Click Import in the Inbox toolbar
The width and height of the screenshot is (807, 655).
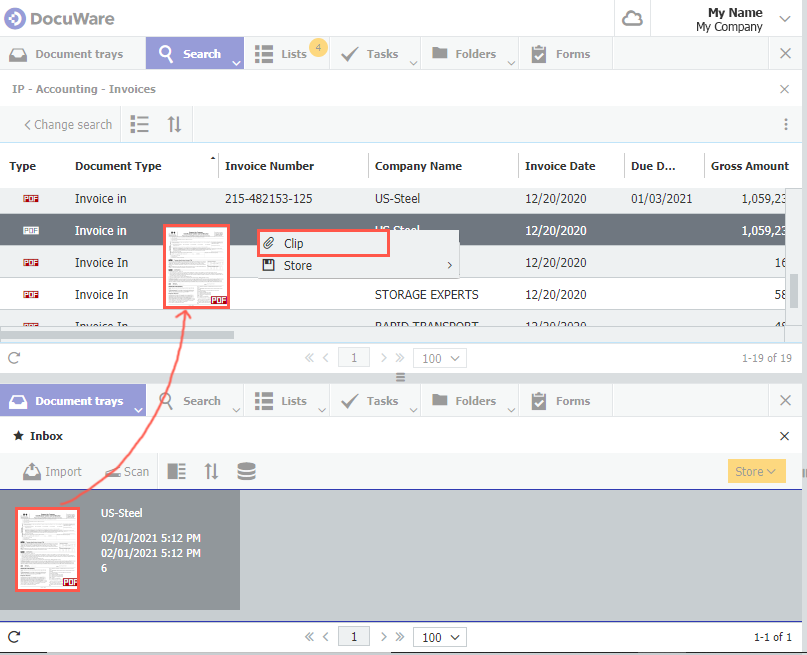[x=53, y=471]
